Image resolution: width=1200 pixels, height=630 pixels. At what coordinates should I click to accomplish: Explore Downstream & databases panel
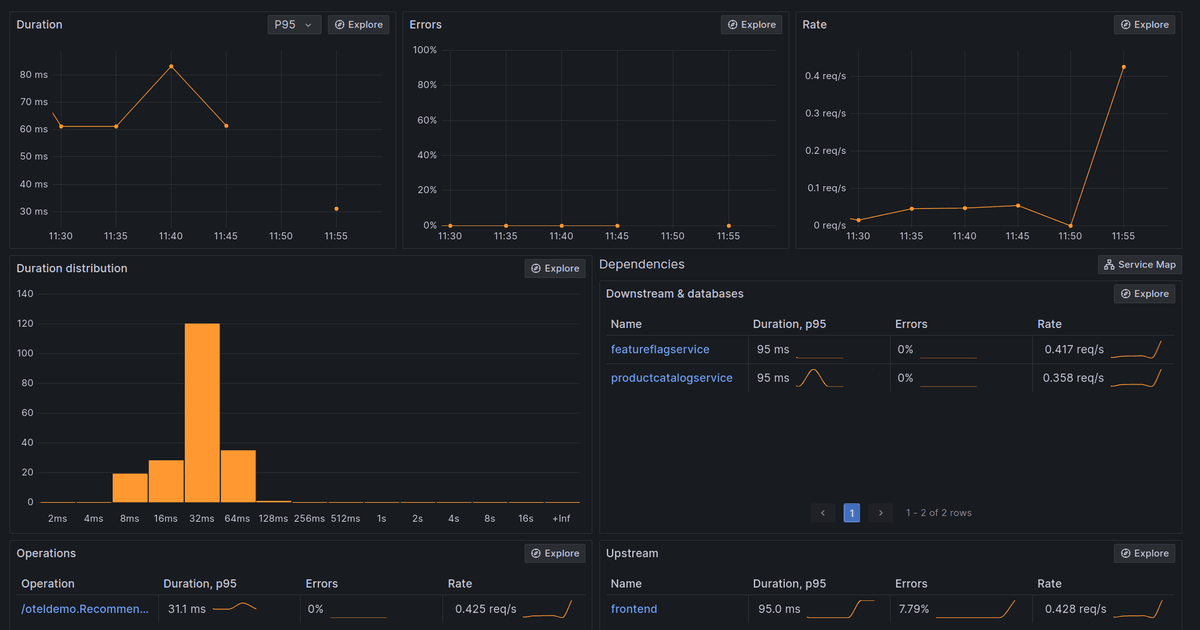1145,294
